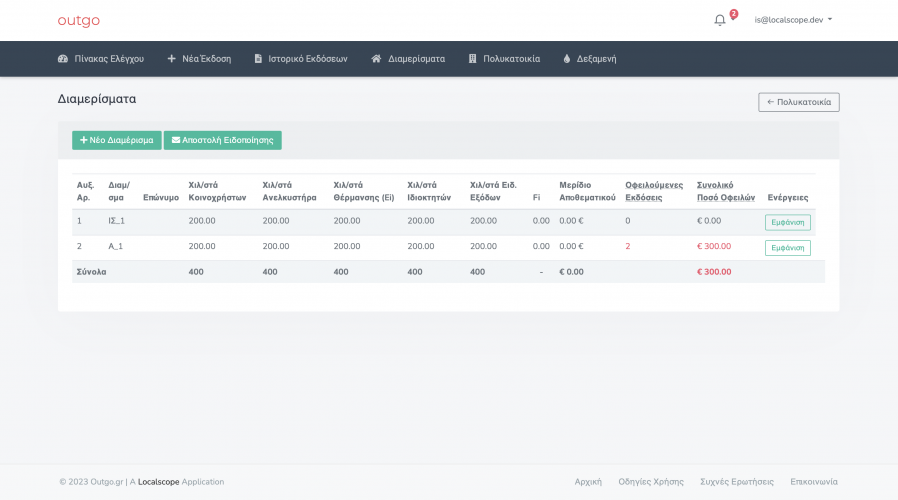Click the Χιλ/στά Ειδ. Εξόδων column header

pos(493,191)
